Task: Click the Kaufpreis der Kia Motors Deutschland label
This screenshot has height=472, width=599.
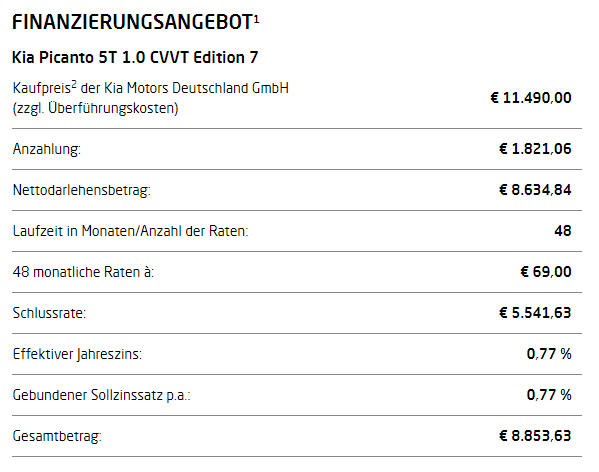Action: point(151,88)
